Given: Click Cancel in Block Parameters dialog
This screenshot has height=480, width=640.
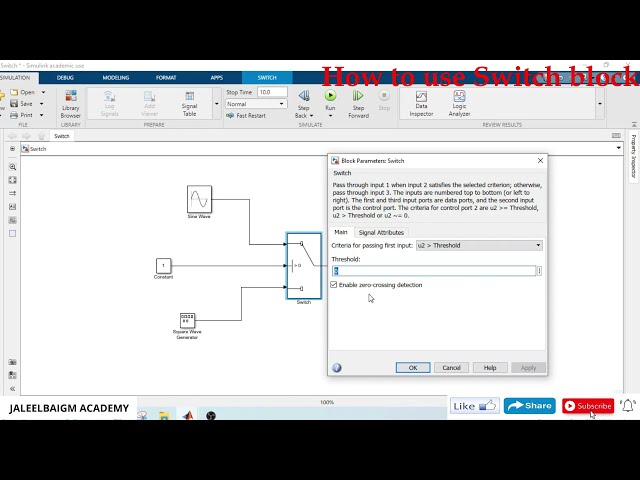Looking at the screenshot, I should coord(451,367).
